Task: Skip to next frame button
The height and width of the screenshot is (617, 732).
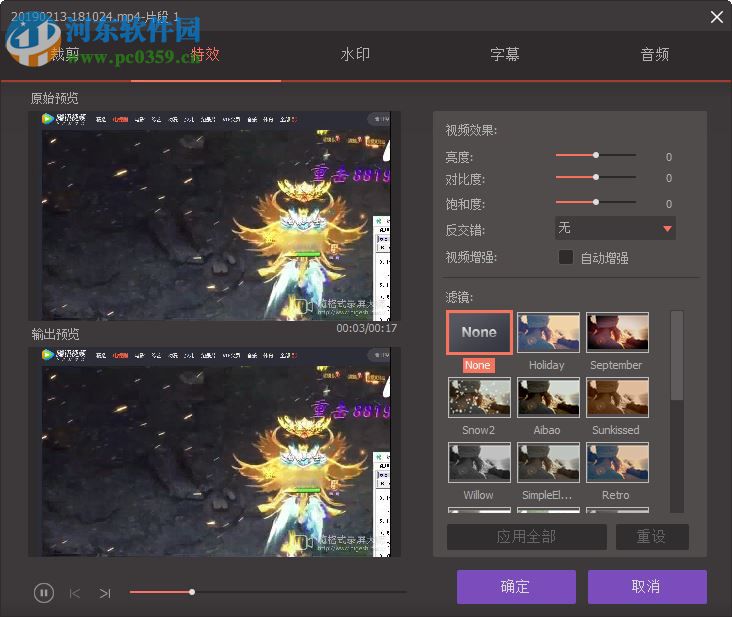Action: (105, 593)
